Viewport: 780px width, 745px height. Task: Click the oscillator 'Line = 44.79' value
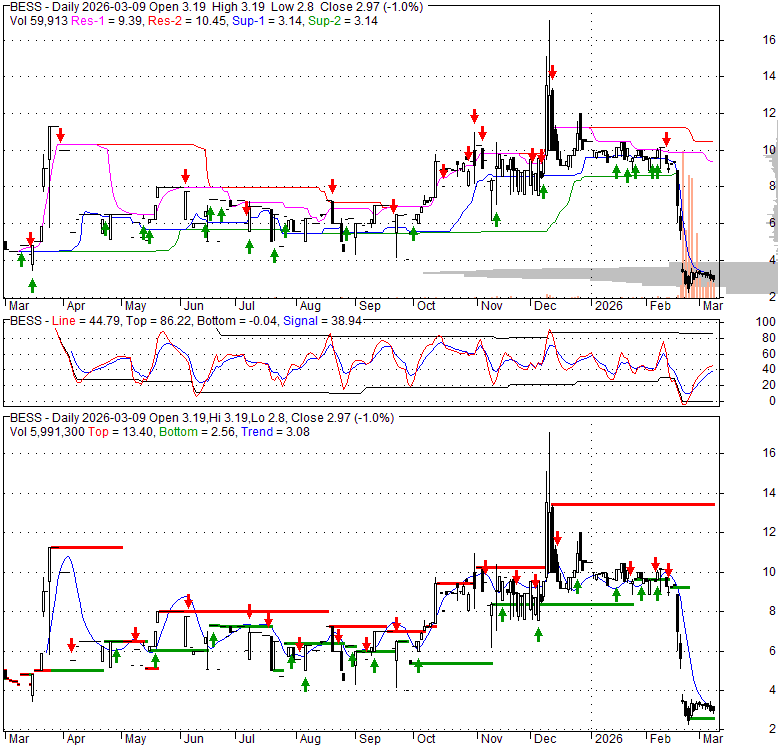[86, 321]
